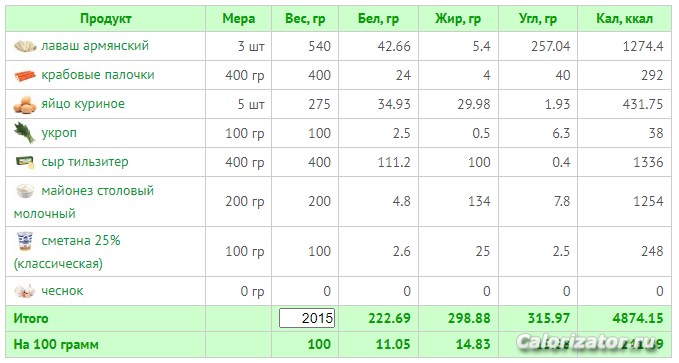Open the укроп product link
This screenshot has width=679, height=363.
(59, 133)
